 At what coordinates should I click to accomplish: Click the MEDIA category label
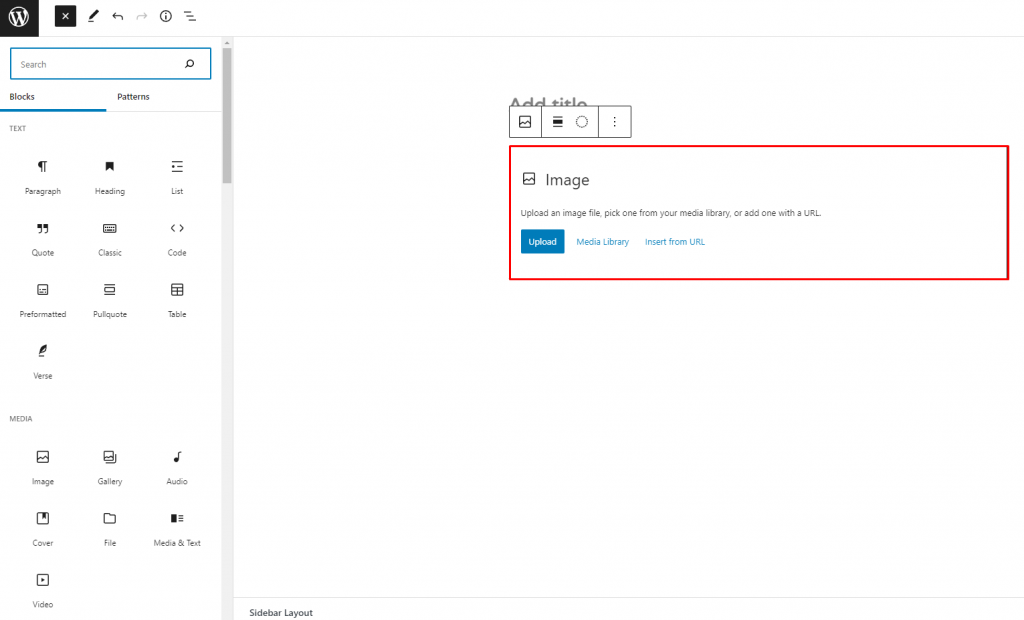point(20,419)
